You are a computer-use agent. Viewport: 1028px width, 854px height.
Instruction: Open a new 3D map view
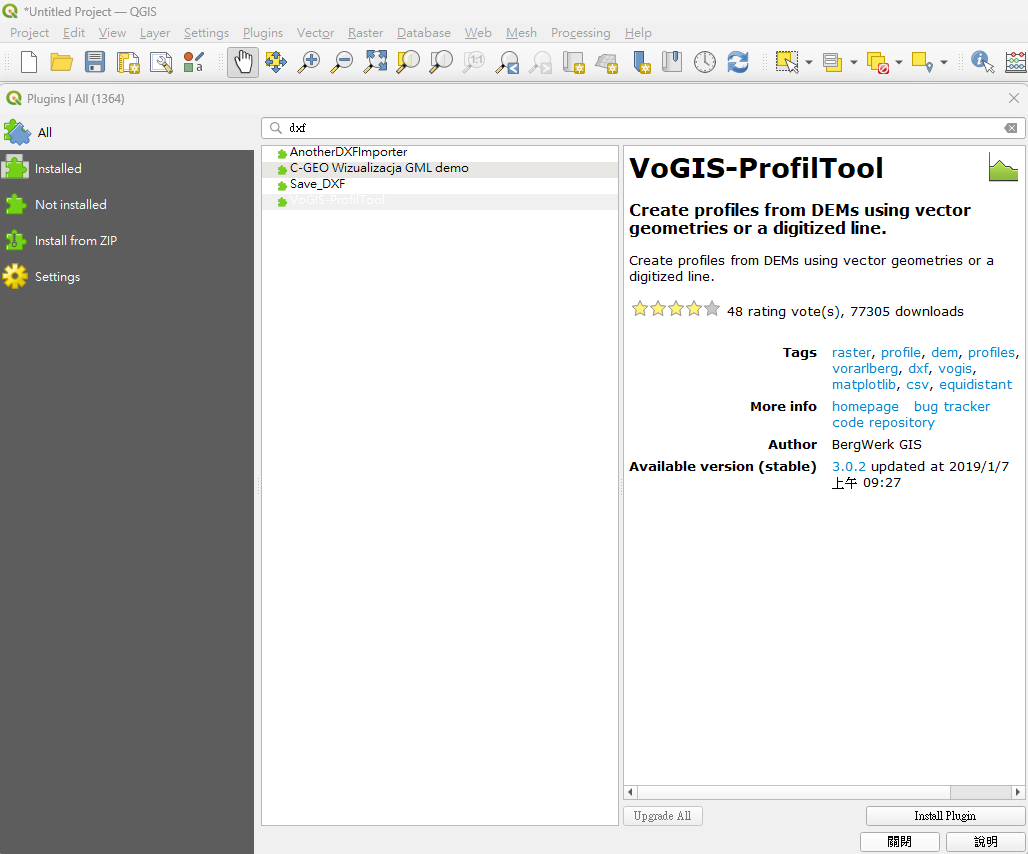(x=606, y=62)
